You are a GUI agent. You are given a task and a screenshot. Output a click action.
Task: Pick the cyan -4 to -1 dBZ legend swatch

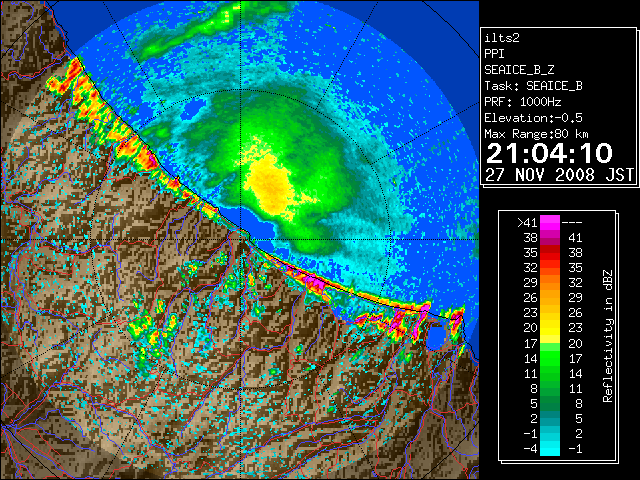coord(550,449)
